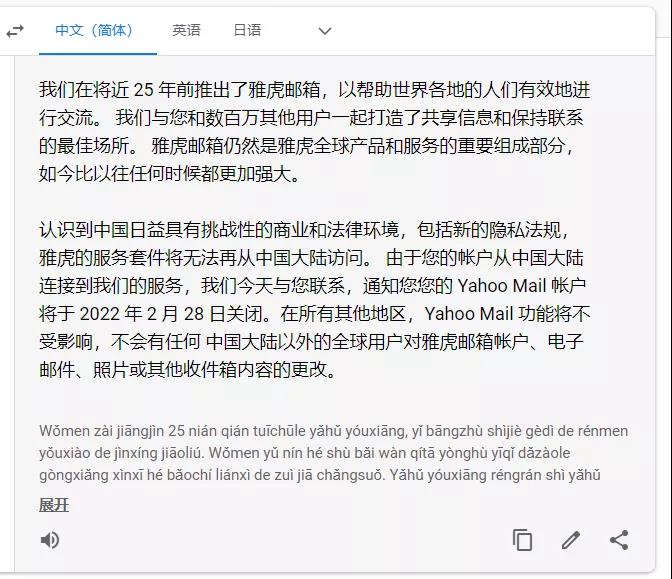The height and width of the screenshot is (579, 672).
Task: Select the 中文（简体）language tab
Action: (x=94, y=30)
